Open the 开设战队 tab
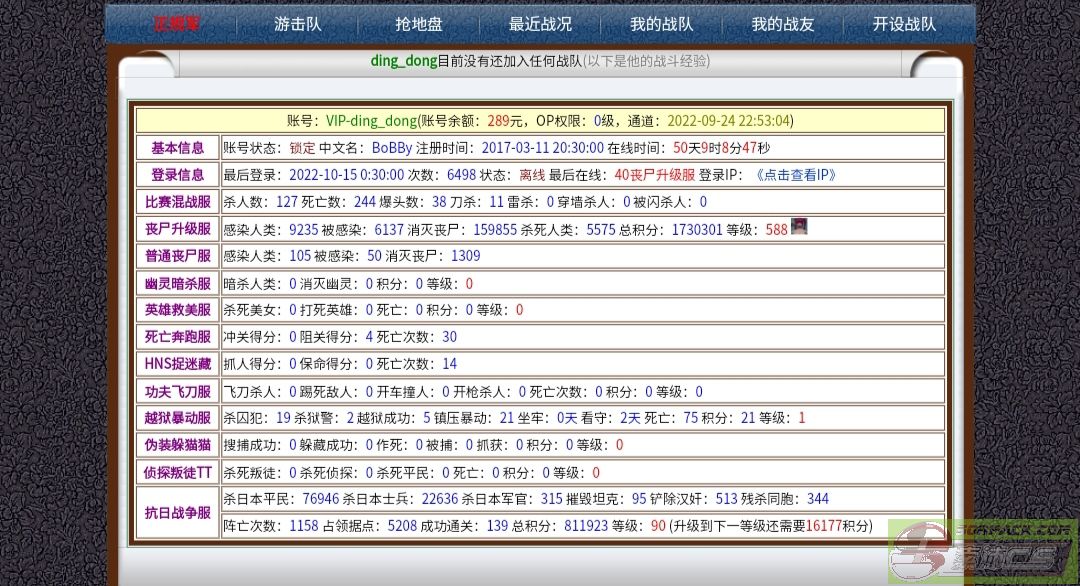Image resolution: width=1080 pixels, height=586 pixels. (904, 24)
